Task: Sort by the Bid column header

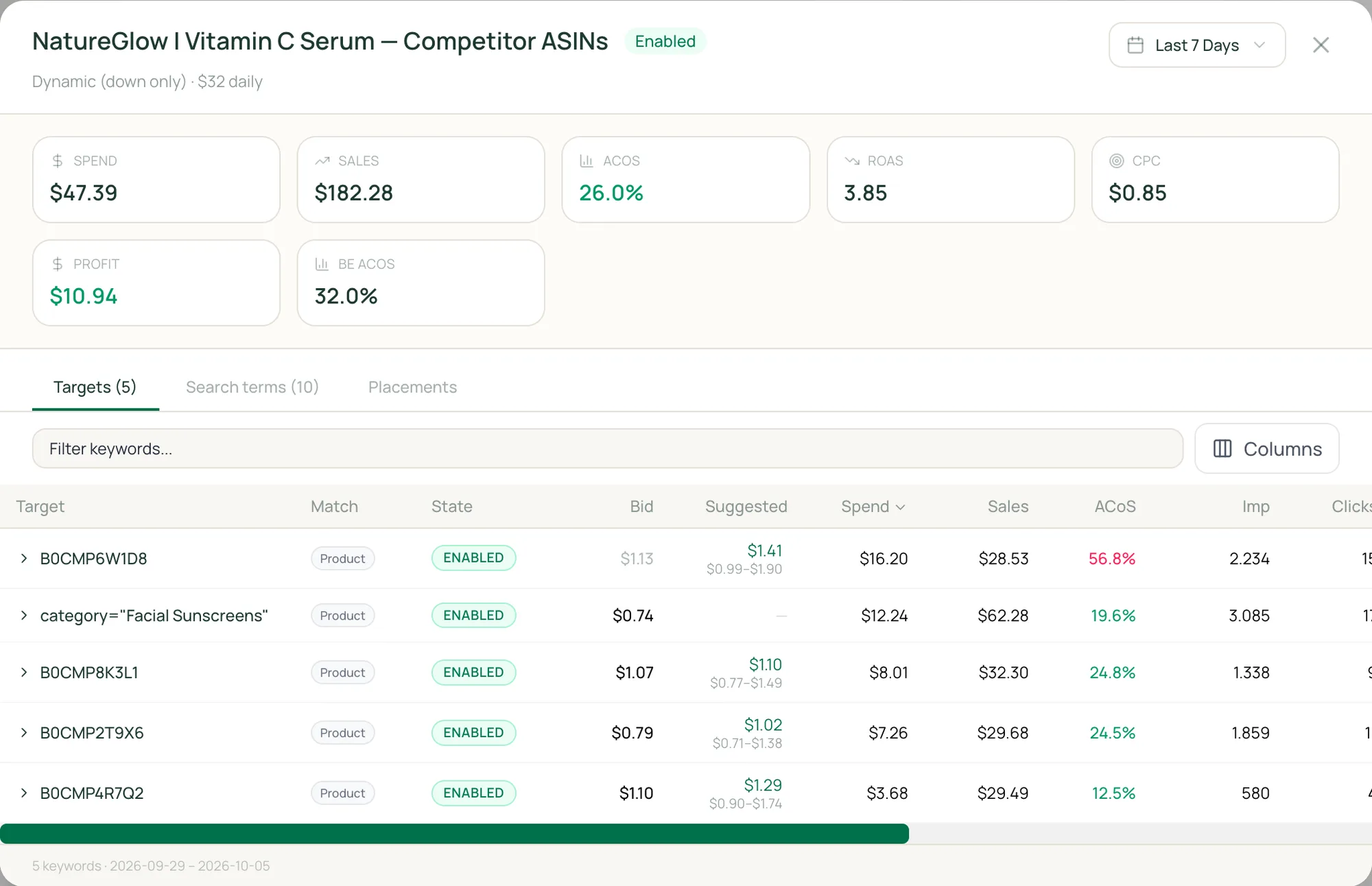Action: [x=641, y=506]
